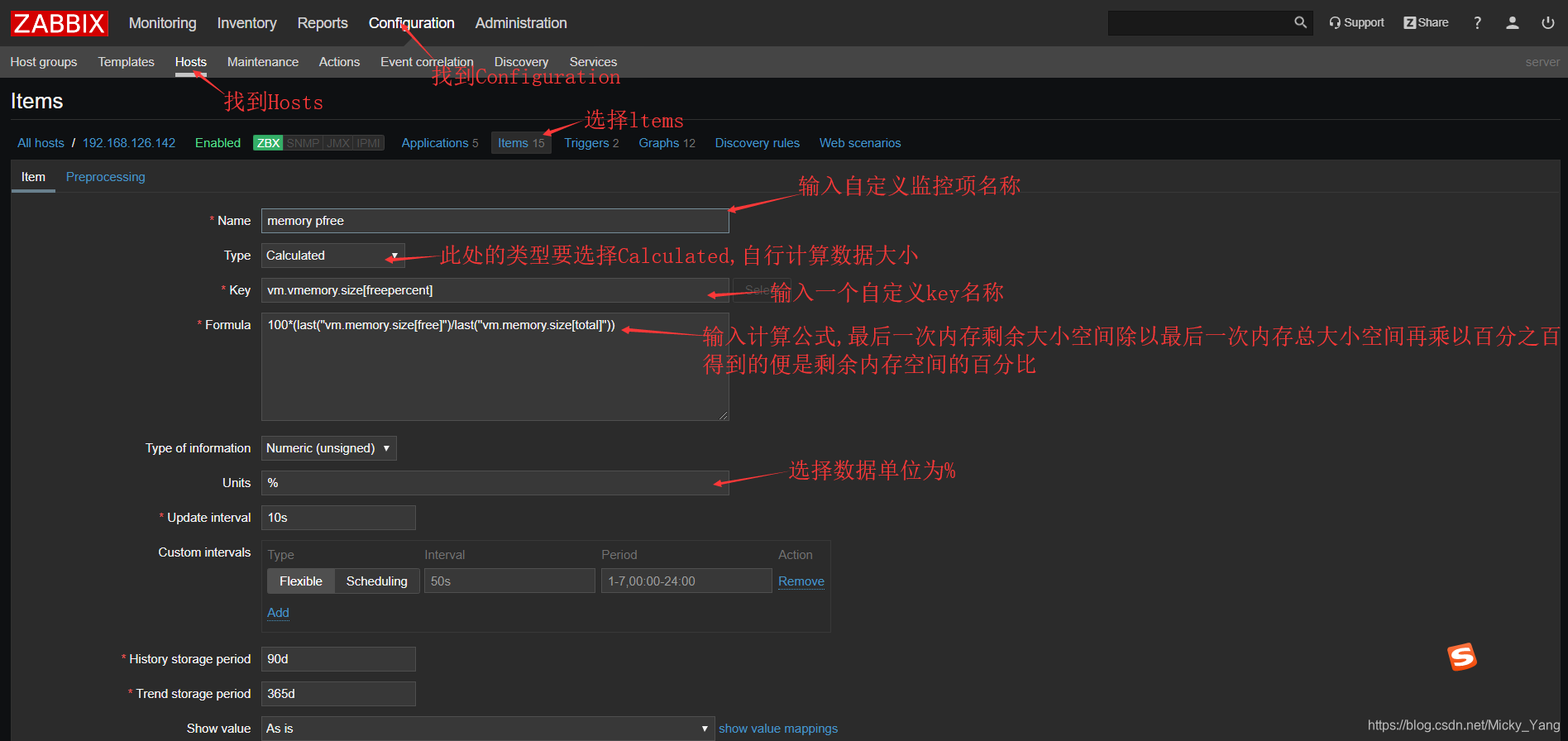Click the All hosts breadcrumb link
Viewport: 1568px width, 741px height.
pyautogui.click(x=41, y=143)
